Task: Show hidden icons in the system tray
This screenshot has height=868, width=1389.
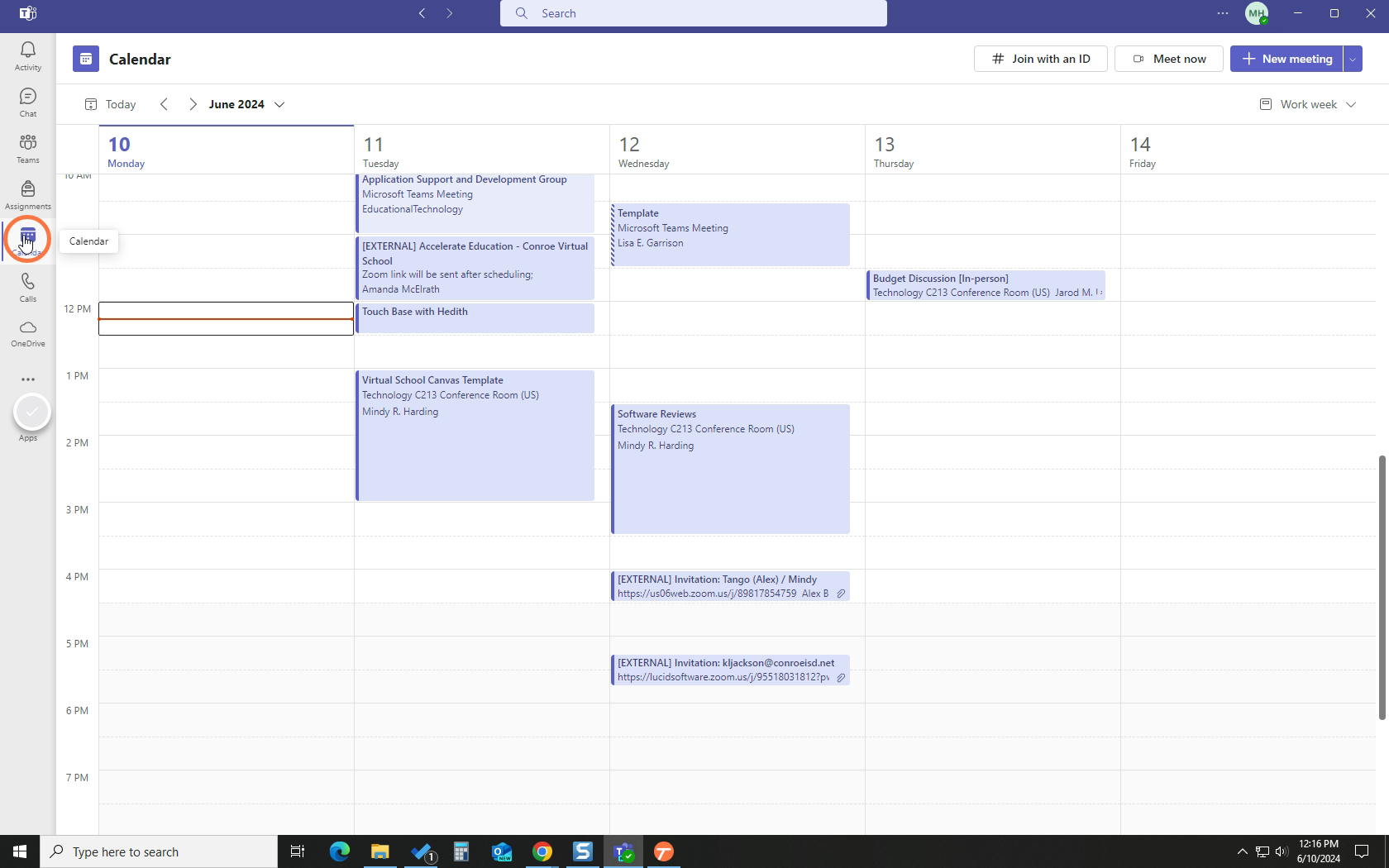Action: pos(1242,851)
